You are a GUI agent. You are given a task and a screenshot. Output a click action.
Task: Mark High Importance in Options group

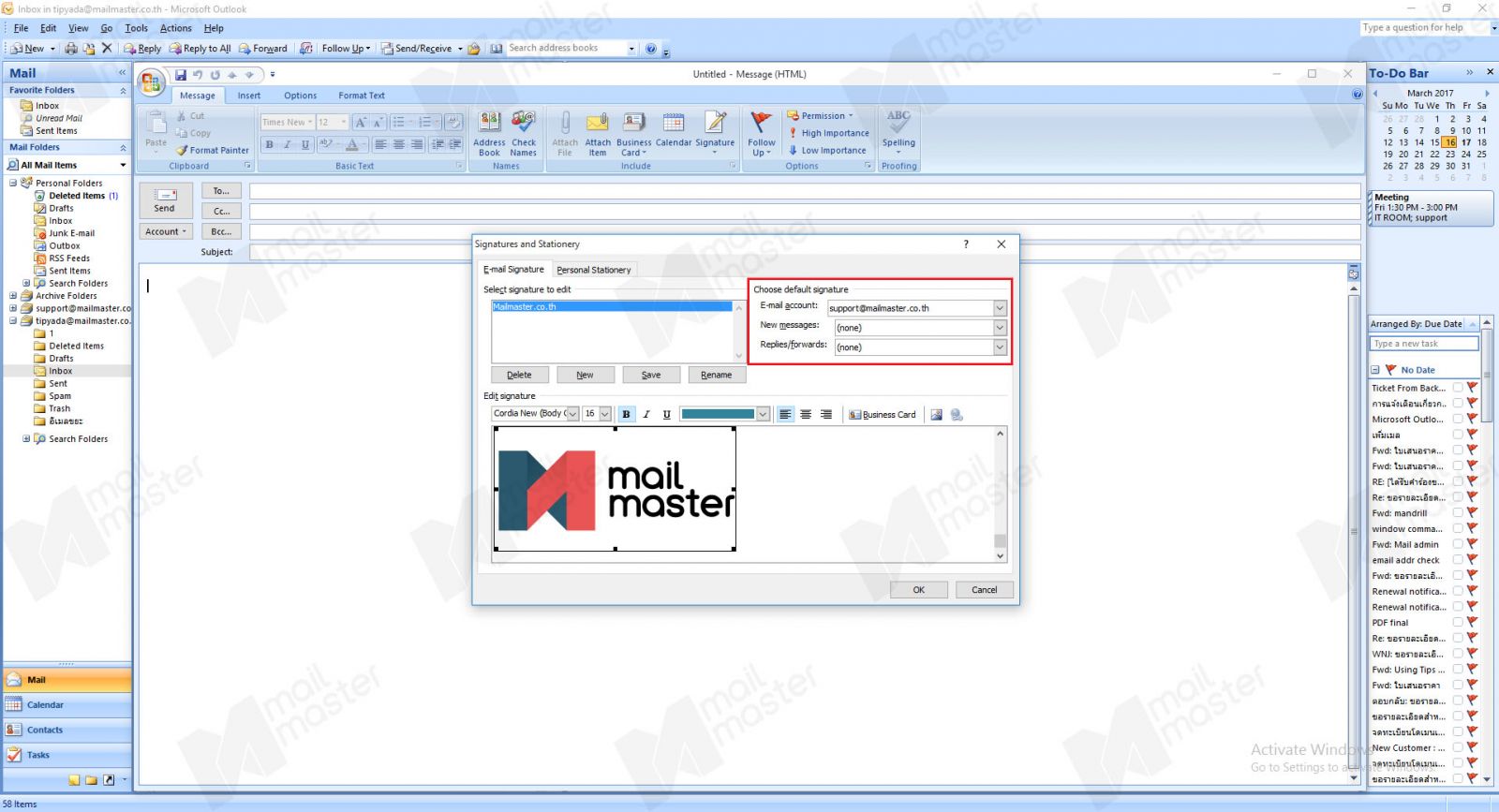point(829,133)
